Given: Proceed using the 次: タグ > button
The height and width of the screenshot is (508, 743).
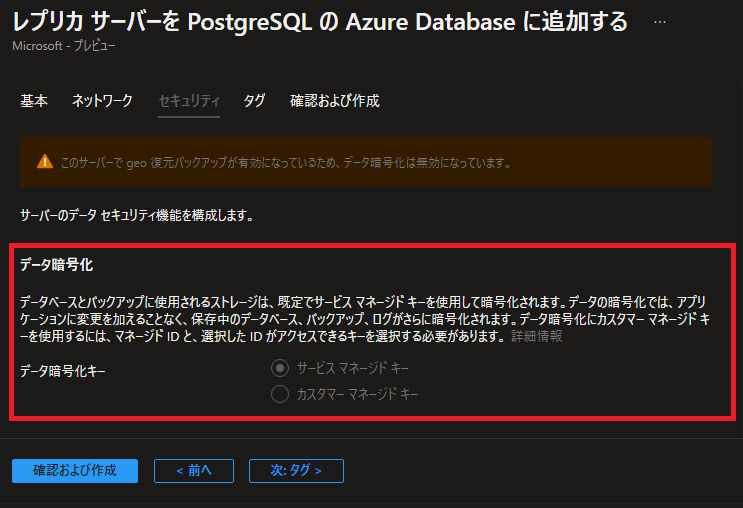Looking at the screenshot, I should 296,471.
